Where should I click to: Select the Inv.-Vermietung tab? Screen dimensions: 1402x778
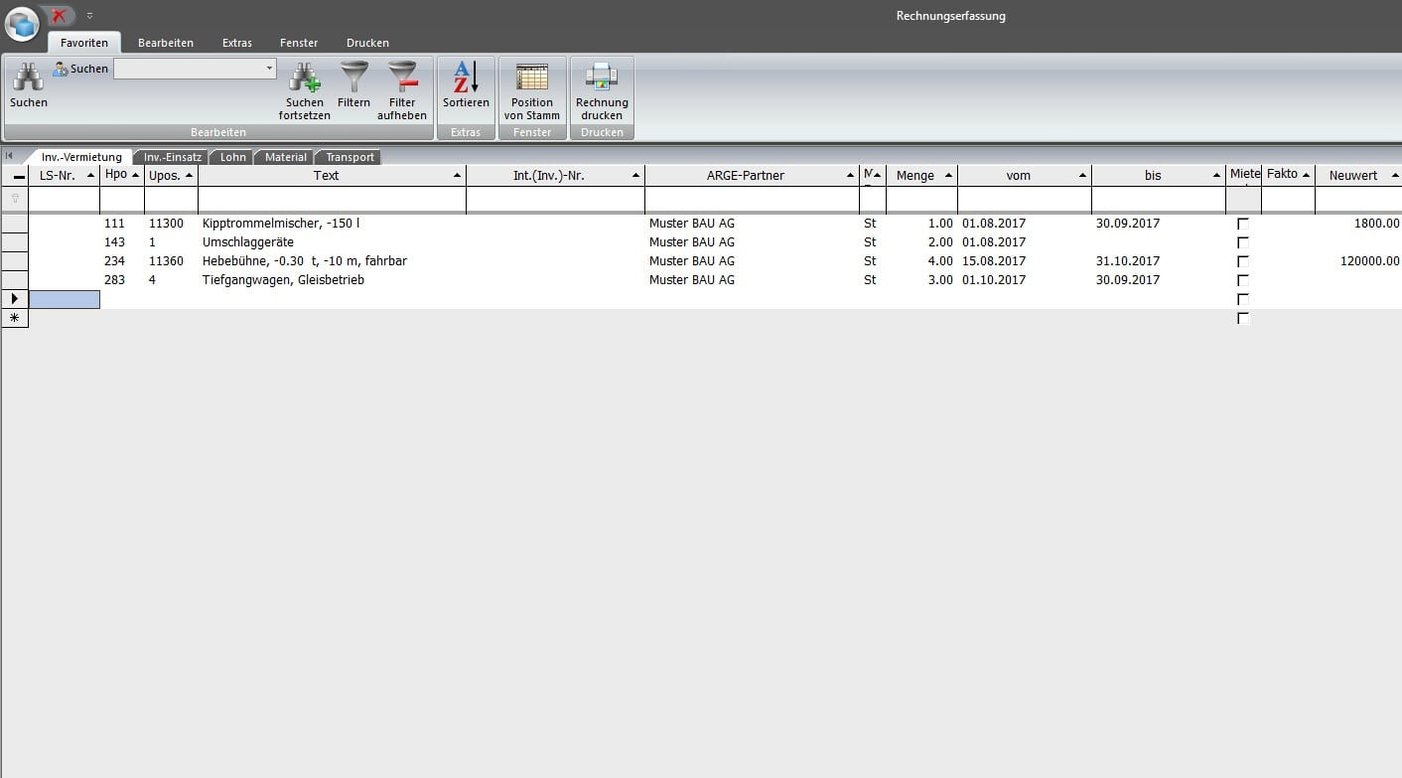[x=81, y=157]
